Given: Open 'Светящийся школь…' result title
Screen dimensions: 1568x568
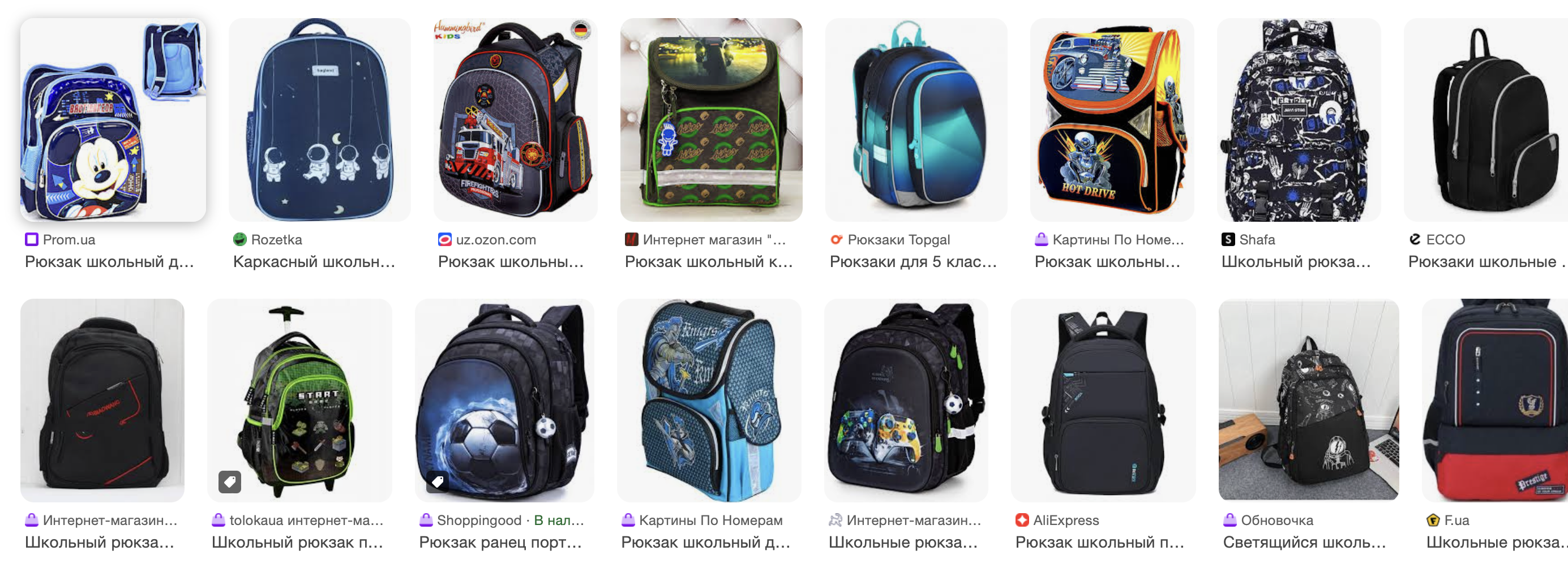Looking at the screenshot, I should 1304,542.
